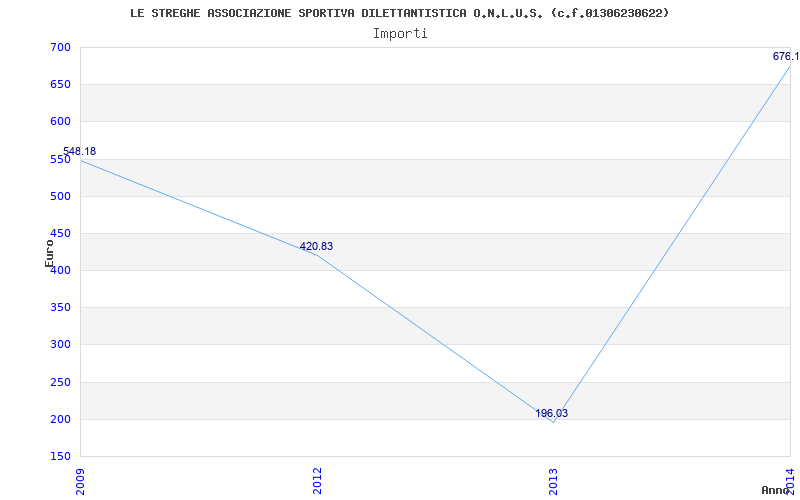
Task: Click the 600 y-axis value
Action: tap(60, 122)
